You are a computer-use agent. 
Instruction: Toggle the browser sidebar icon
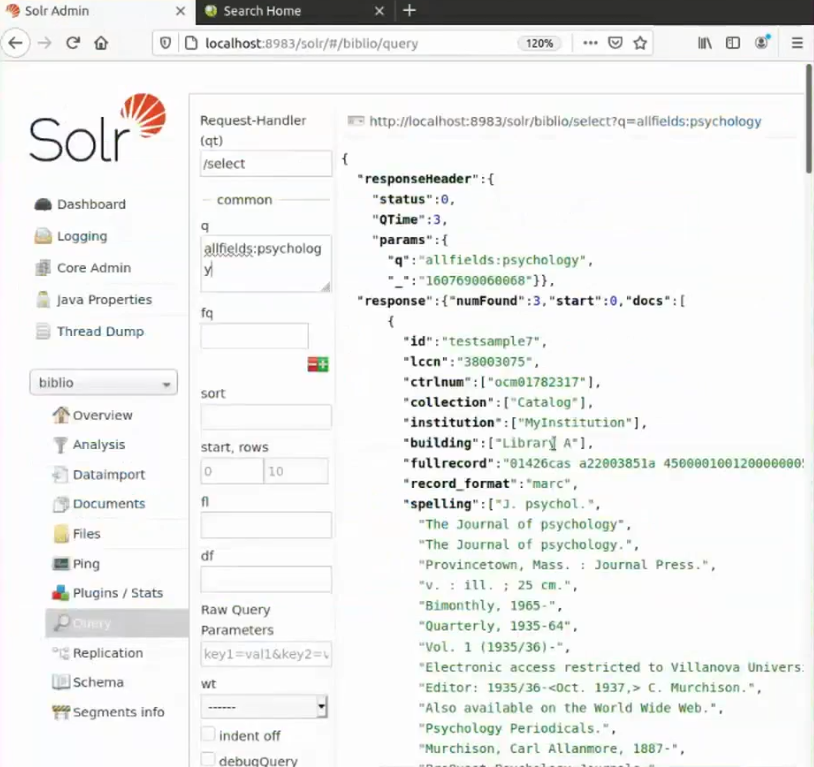[732, 43]
